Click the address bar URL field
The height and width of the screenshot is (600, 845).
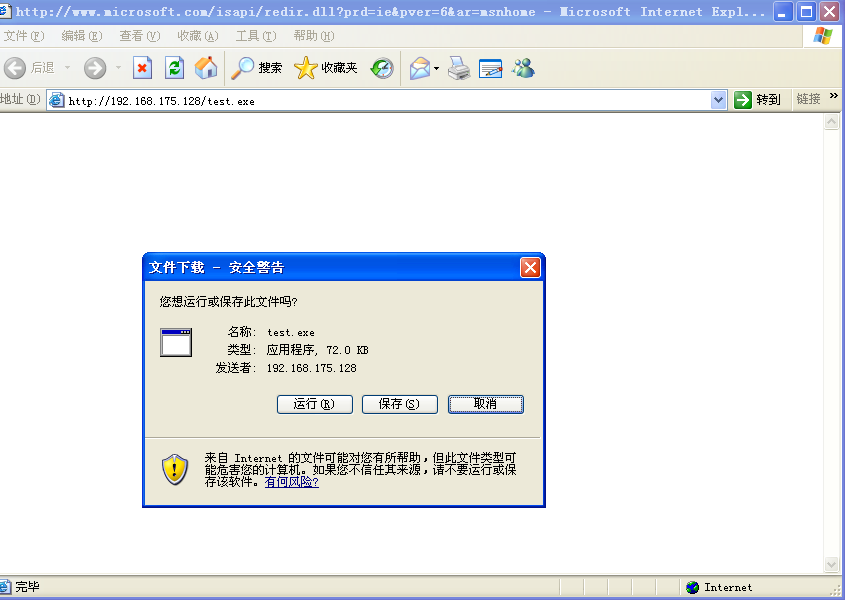(x=387, y=101)
